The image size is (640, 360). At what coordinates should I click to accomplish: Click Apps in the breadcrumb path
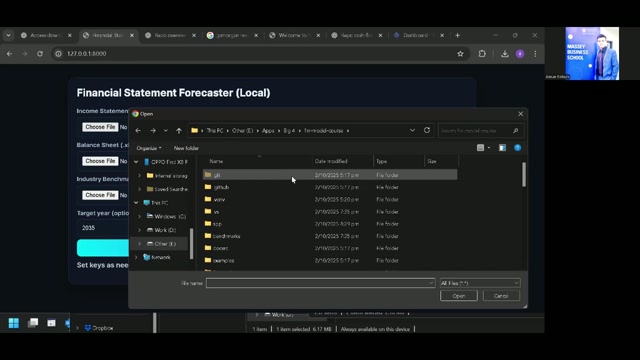pos(268,131)
